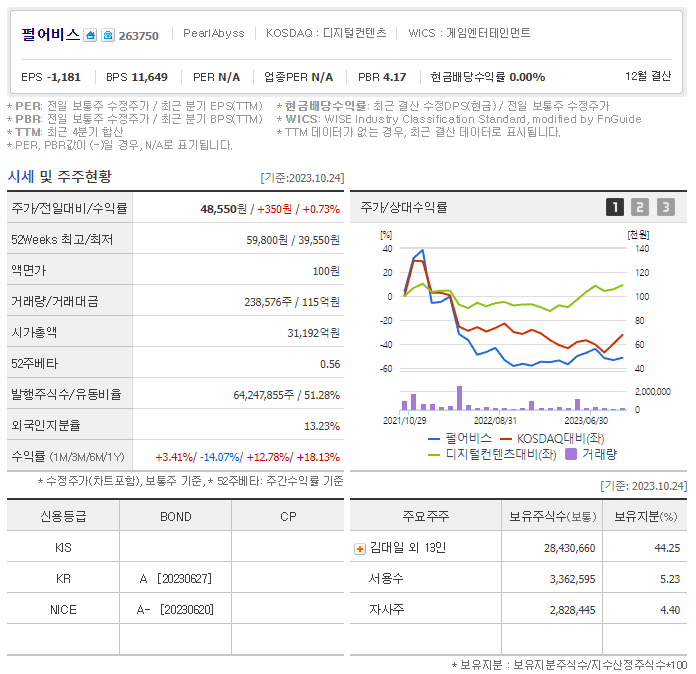Select the 자사주 shareholder row

518,610
